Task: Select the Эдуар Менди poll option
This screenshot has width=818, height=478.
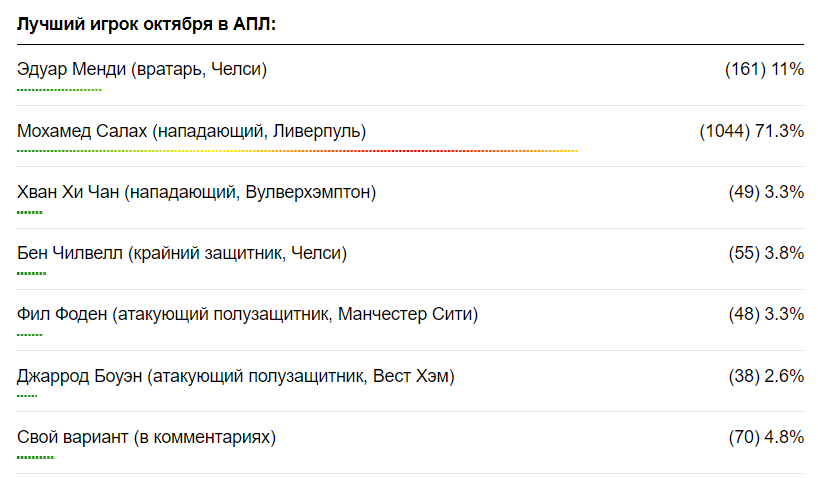Action: (142, 69)
